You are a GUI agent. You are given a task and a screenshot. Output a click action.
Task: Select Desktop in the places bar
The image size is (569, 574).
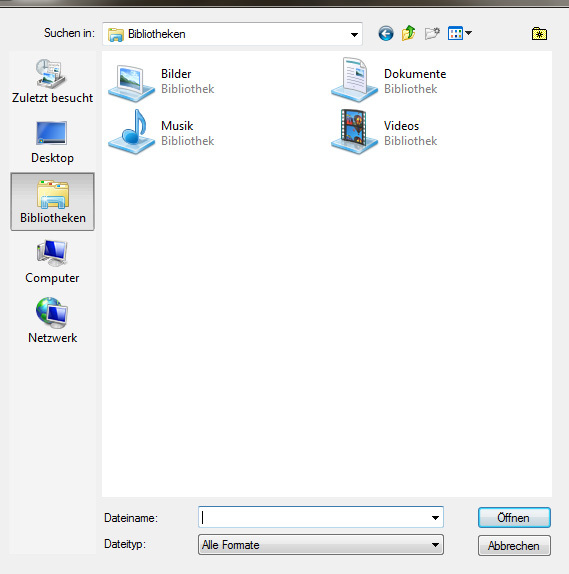click(52, 142)
